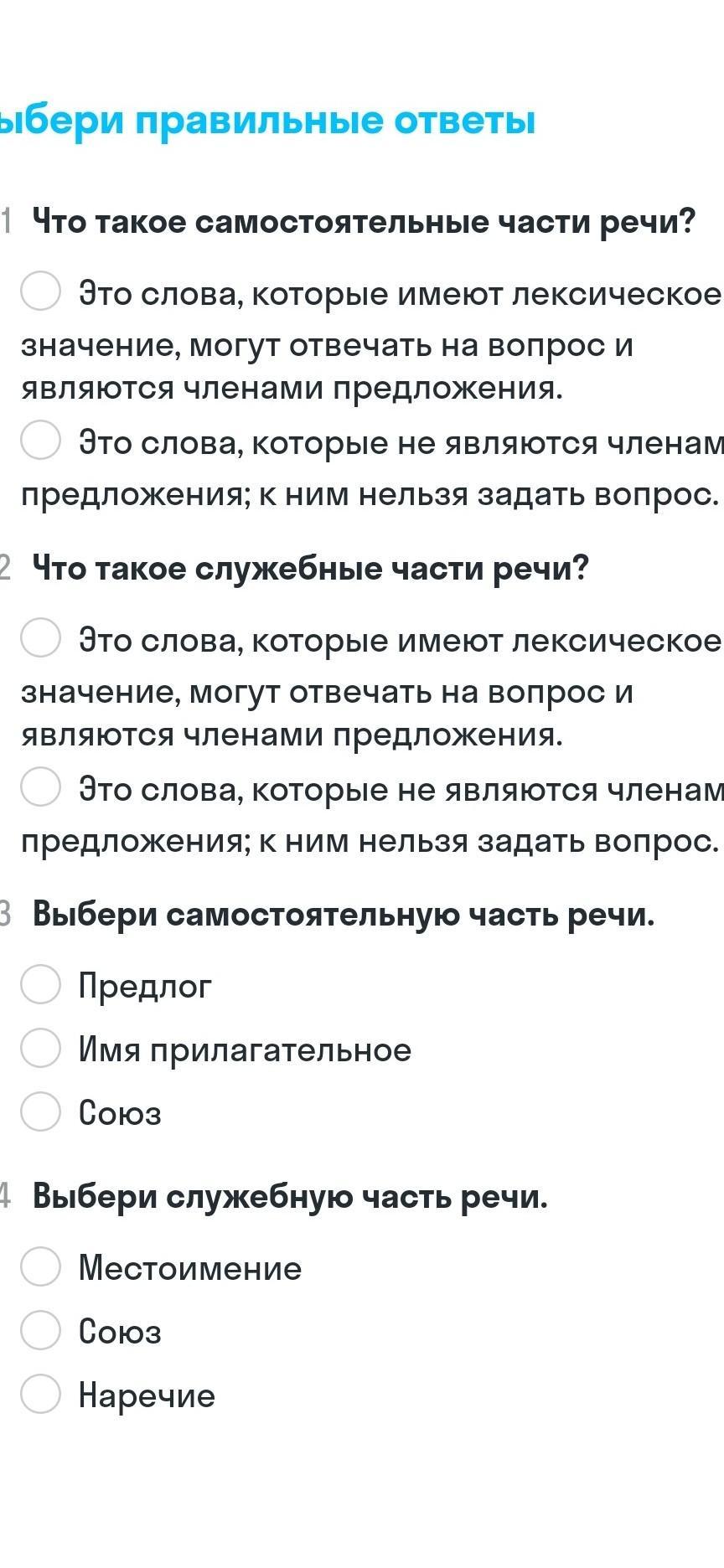Click question "Выбери самостоятельную часть речи."
The height and width of the screenshot is (1568, 724).
[344, 915]
